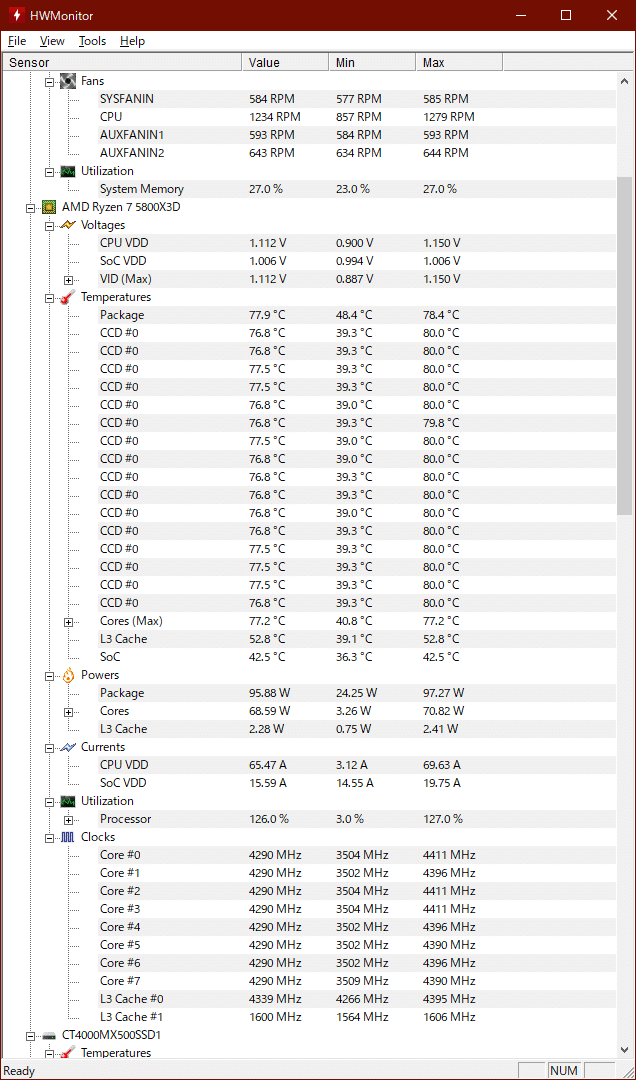Select the AMD Ryzen 7 5800X3D chip icon
The height and width of the screenshot is (1080, 636).
(49, 207)
